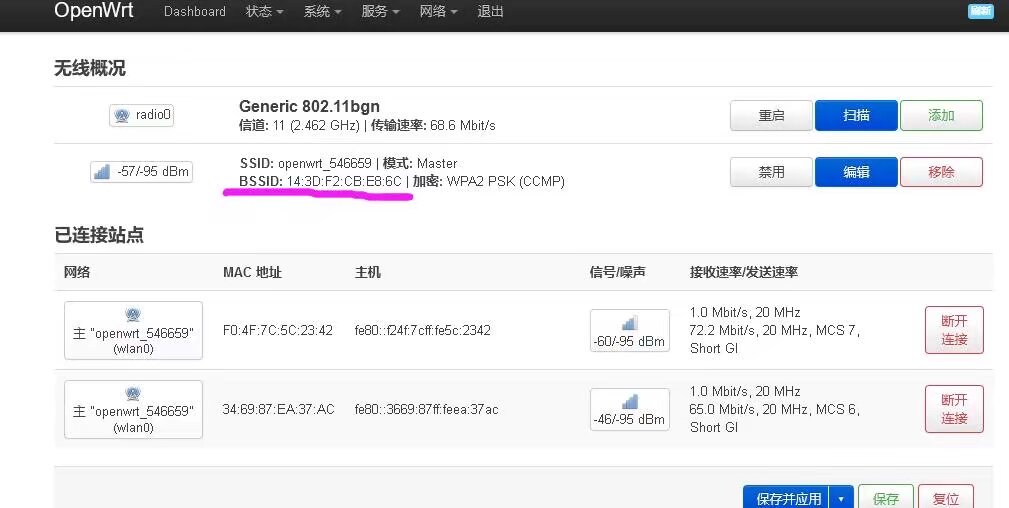Scan for networks with 扫描 button

tap(856, 115)
